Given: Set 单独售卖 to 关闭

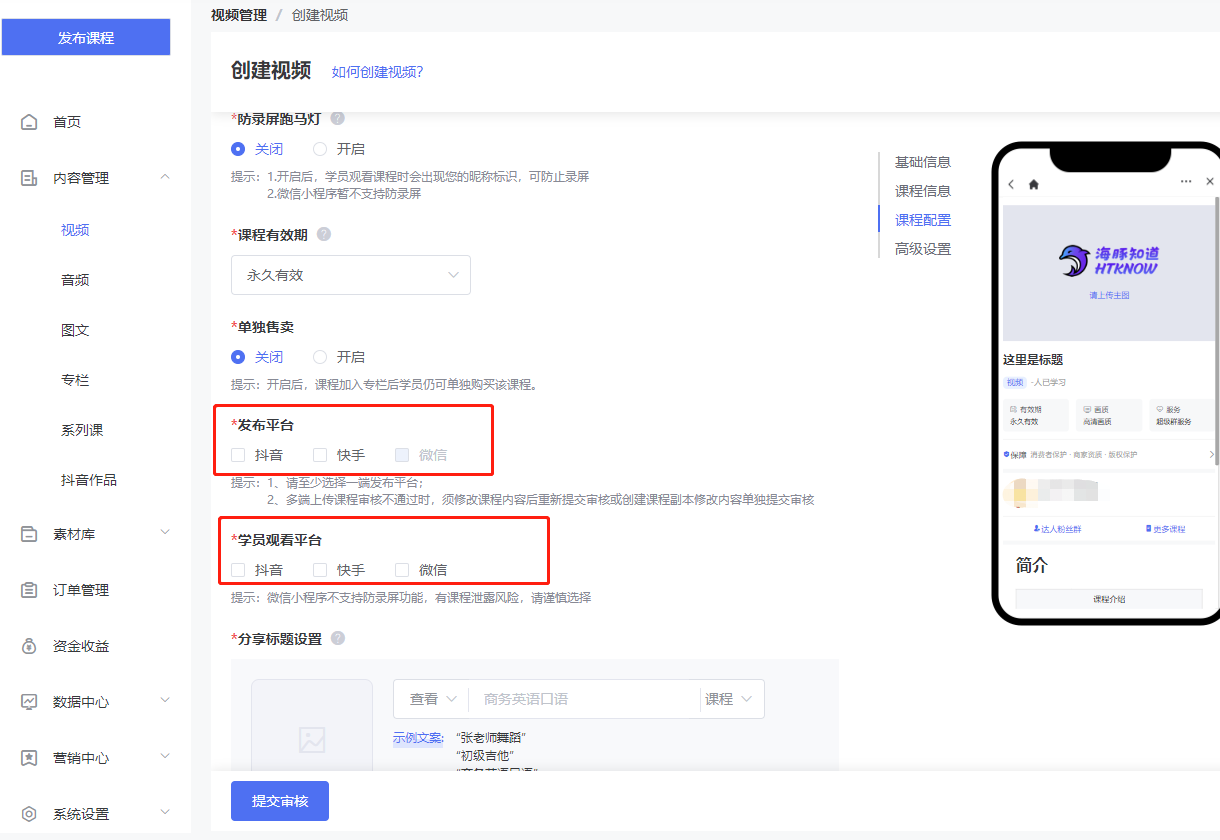Looking at the screenshot, I should [x=238, y=357].
